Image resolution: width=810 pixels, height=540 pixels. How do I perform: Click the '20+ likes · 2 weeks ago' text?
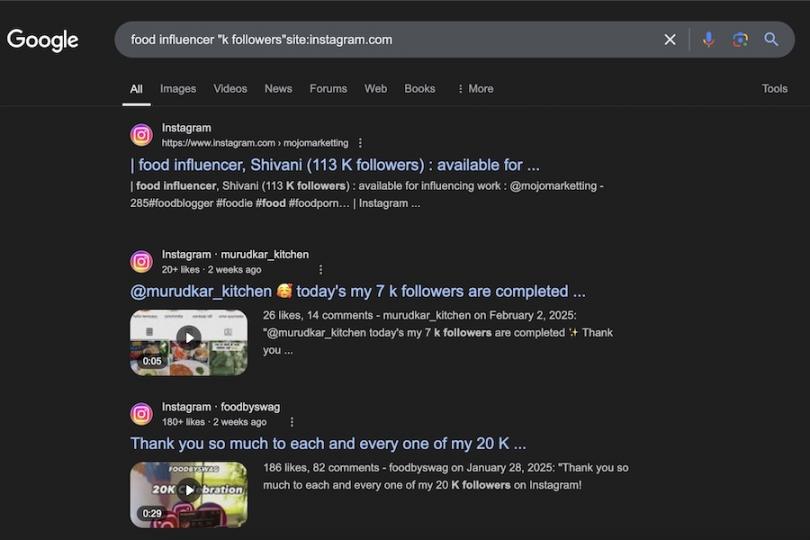pyautogui.click(x=211, y=270)
